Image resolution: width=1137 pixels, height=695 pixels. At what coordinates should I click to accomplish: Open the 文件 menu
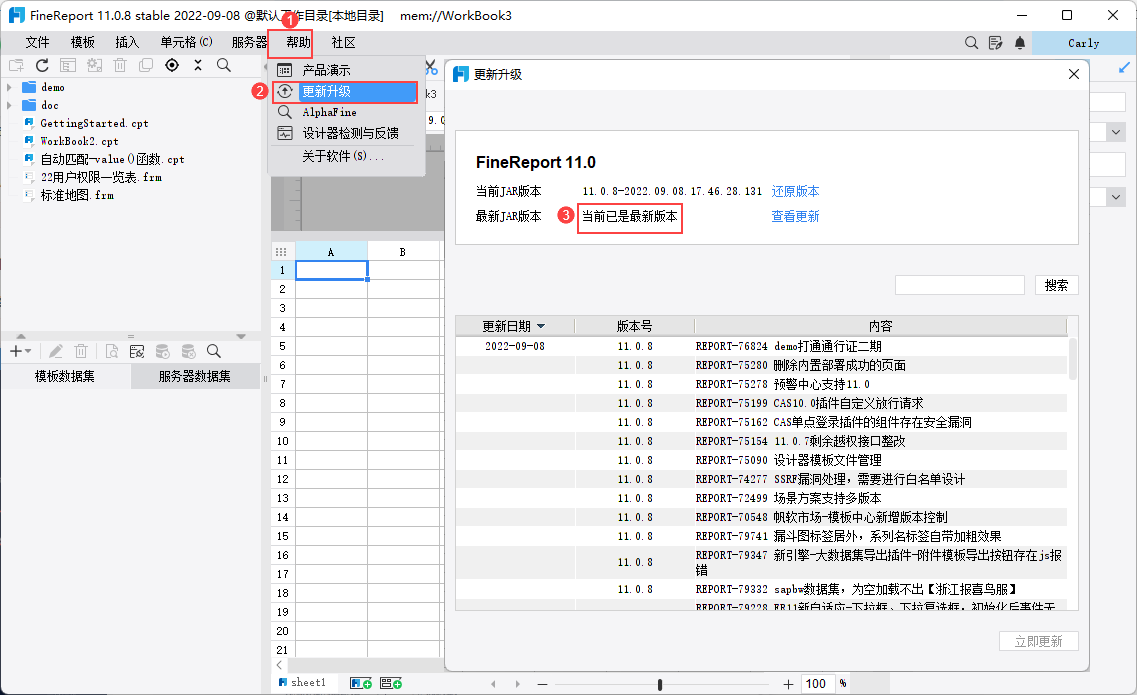(37, 43)
